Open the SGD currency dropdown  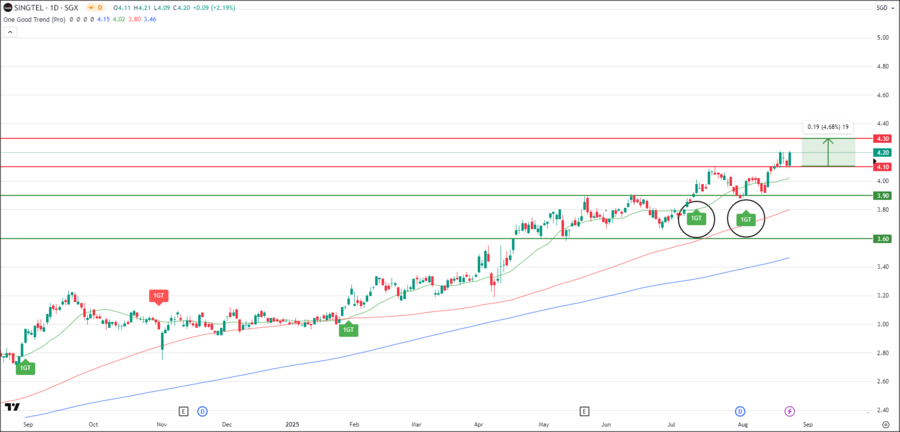tap(883, 7)
